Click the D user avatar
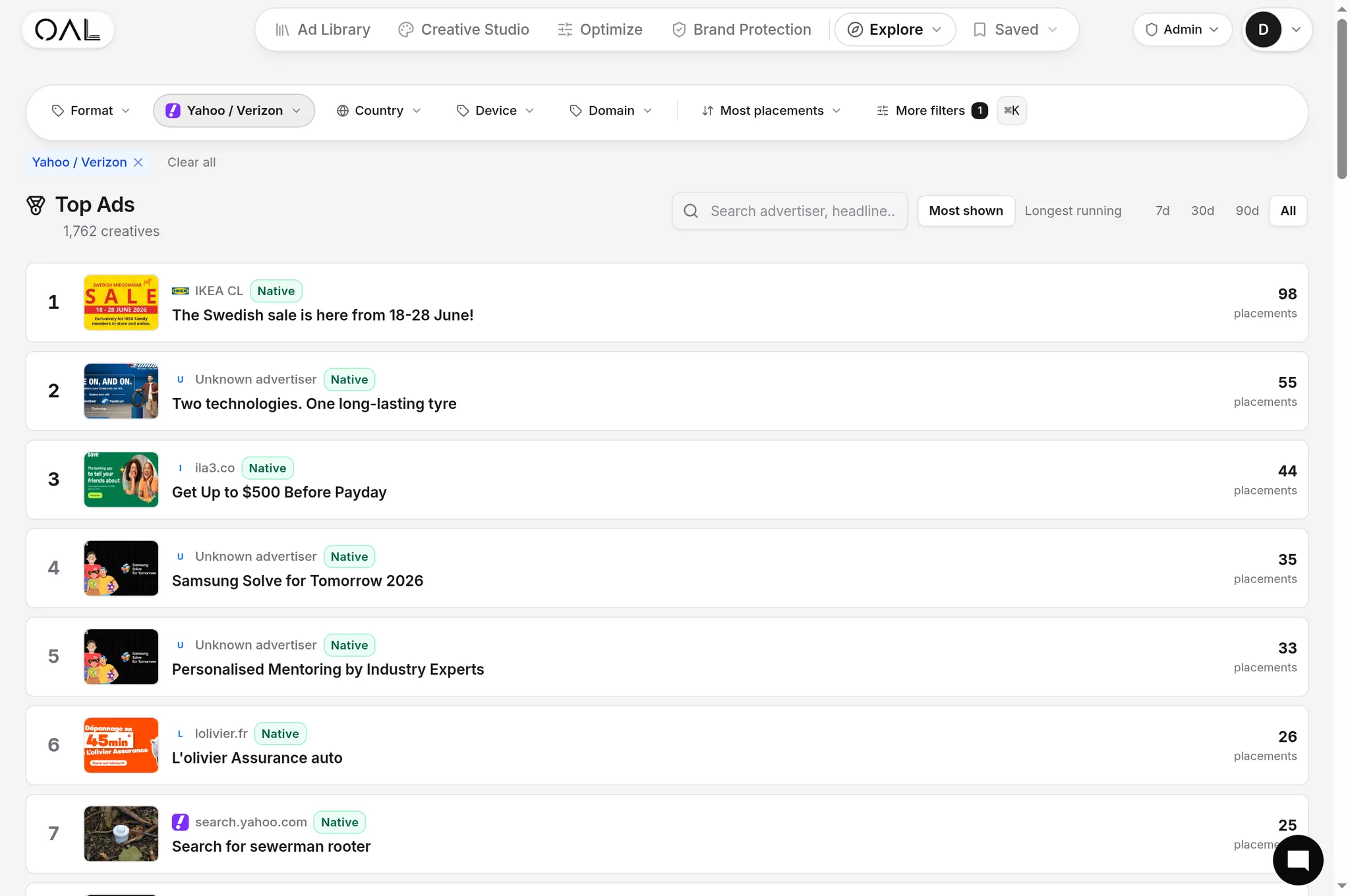The width and height of the screenshot is (1350, 896). 1263,30
